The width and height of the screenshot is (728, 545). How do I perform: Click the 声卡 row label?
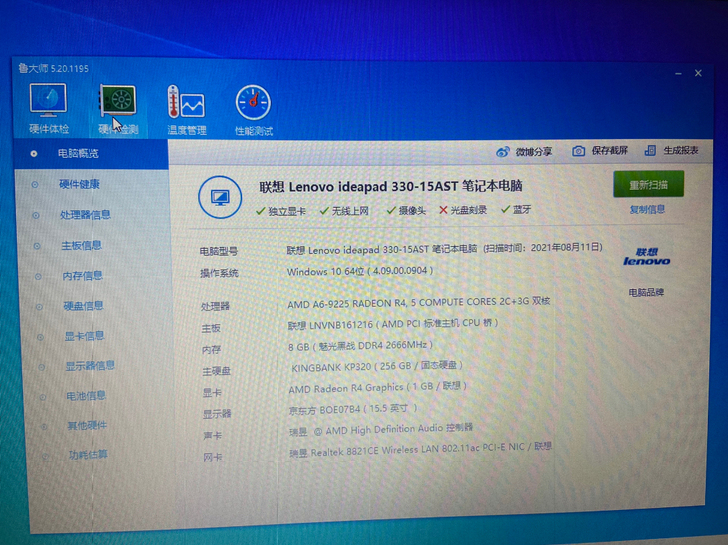[213, 435]
